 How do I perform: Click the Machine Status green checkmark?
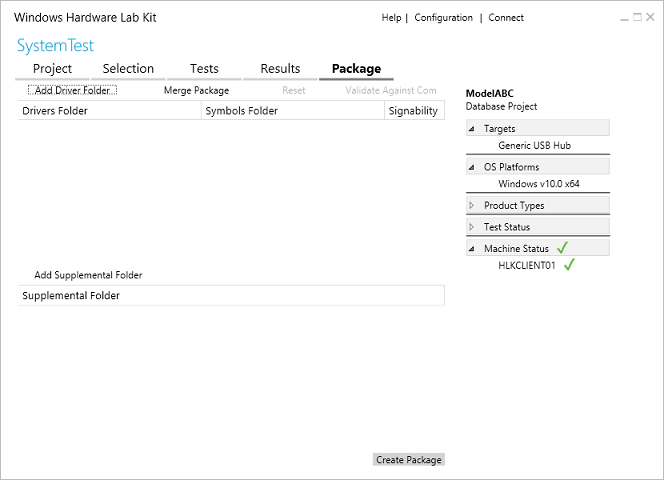[562, 248]
